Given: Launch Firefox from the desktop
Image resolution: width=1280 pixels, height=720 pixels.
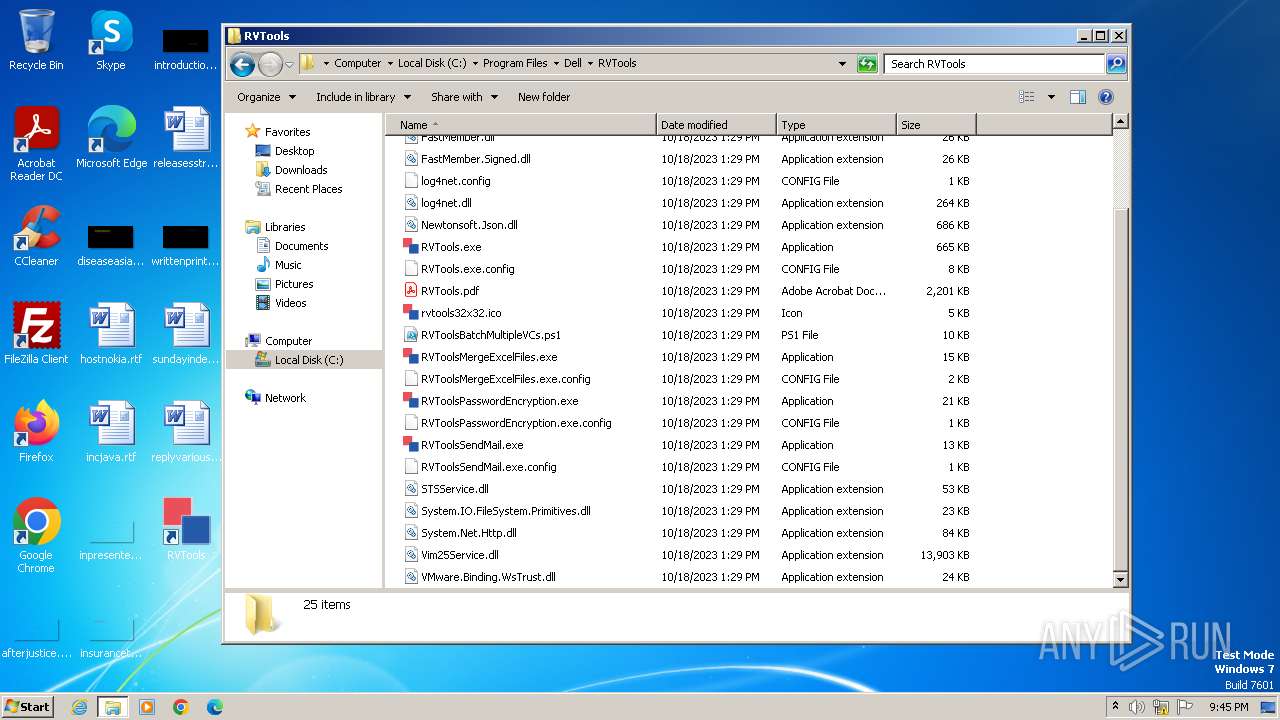Looking at the screenshot, I should tap(36, 432).
